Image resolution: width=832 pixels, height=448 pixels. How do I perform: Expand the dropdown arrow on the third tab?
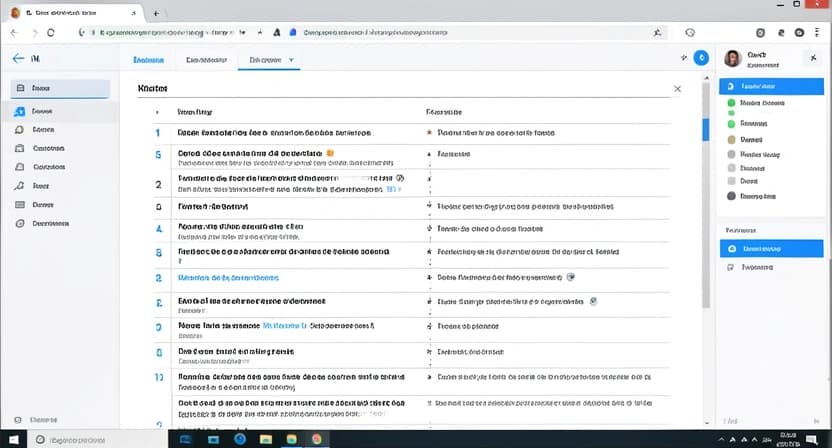pyautogui.click(x=291, y=60)
